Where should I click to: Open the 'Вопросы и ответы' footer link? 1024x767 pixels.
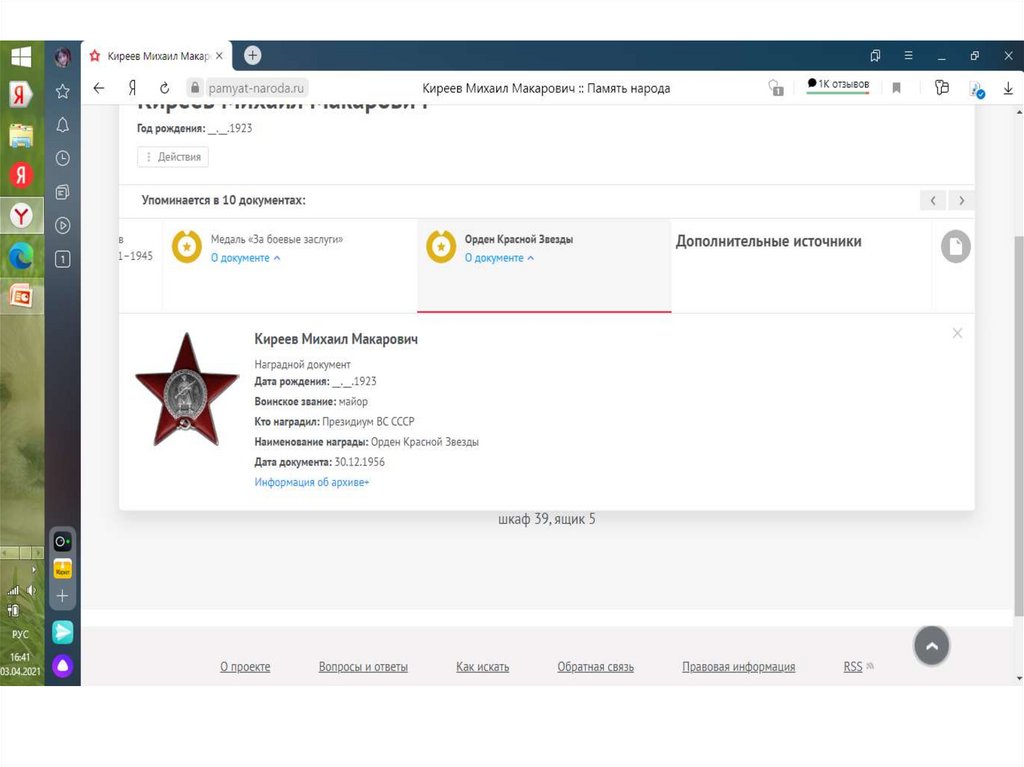point(363,667)
